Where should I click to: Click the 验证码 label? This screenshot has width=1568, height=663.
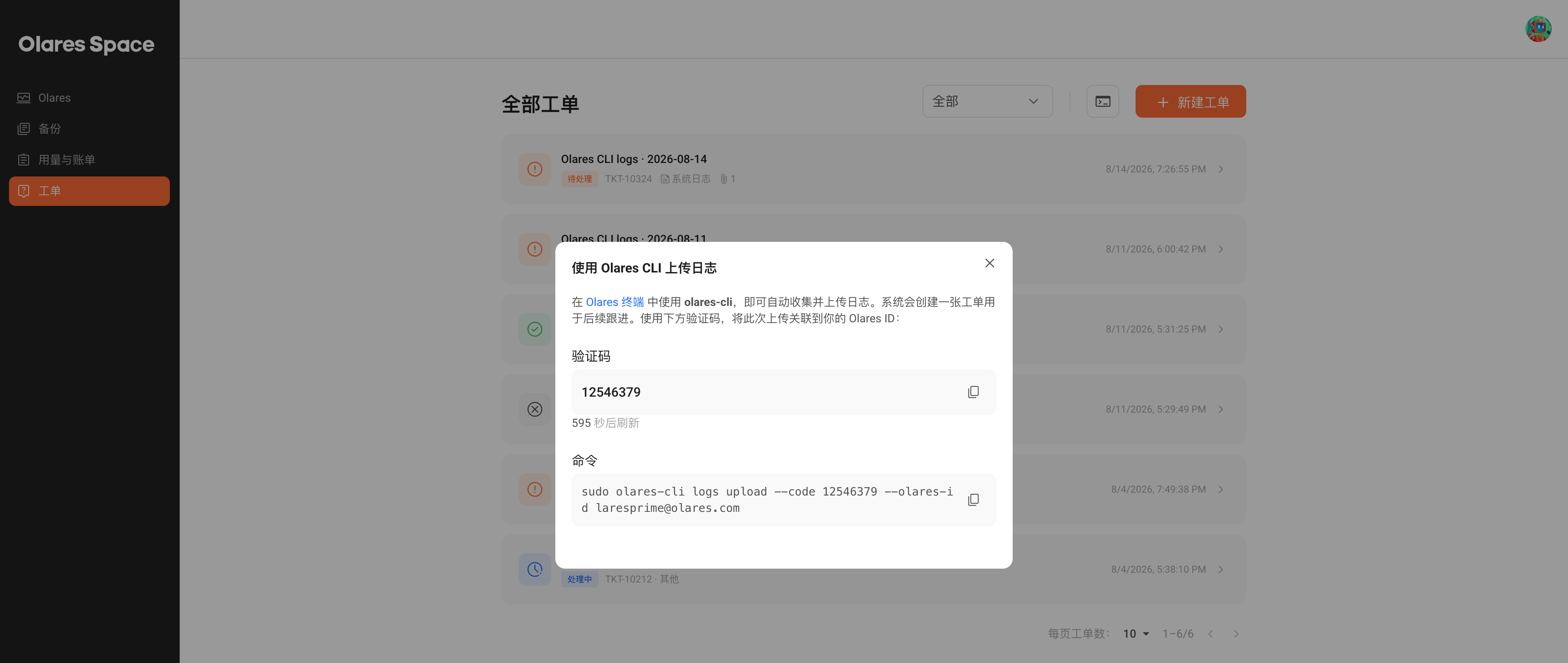(x=590, y=356)
